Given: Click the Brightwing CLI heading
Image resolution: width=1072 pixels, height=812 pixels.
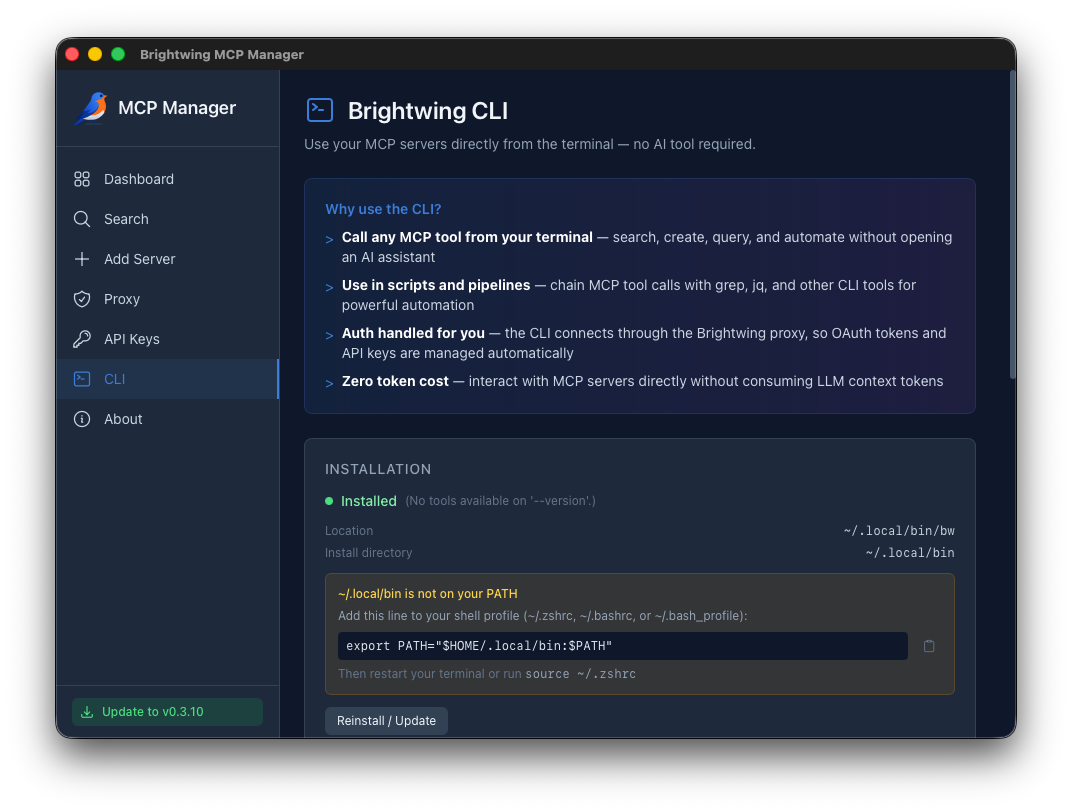Looking at the screenshot, I should click(428, 111).
